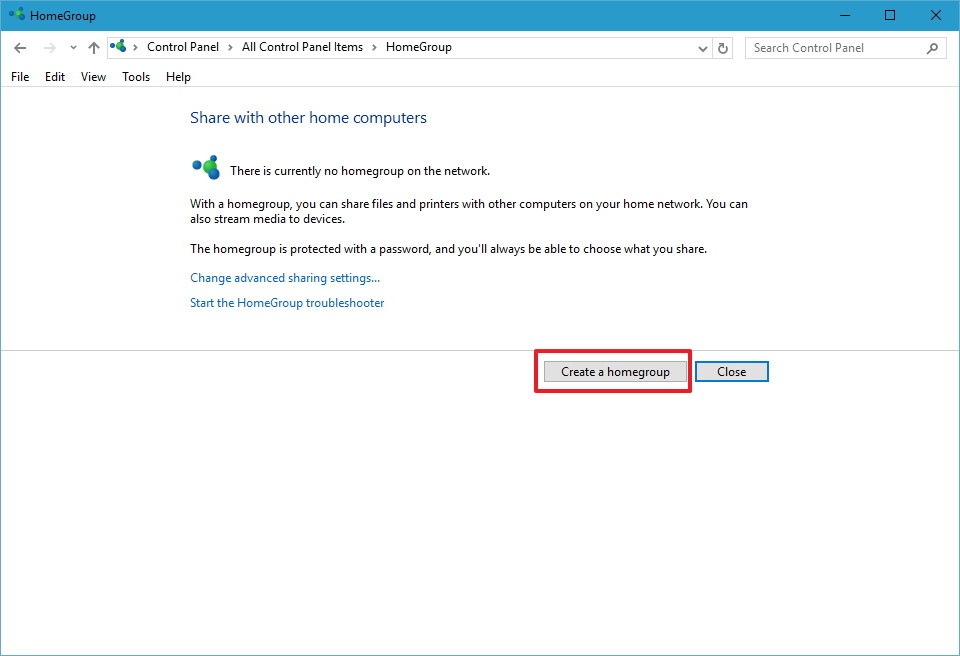Open the Tools menu
Screen dimensions: 960x656
click(135, 76)
